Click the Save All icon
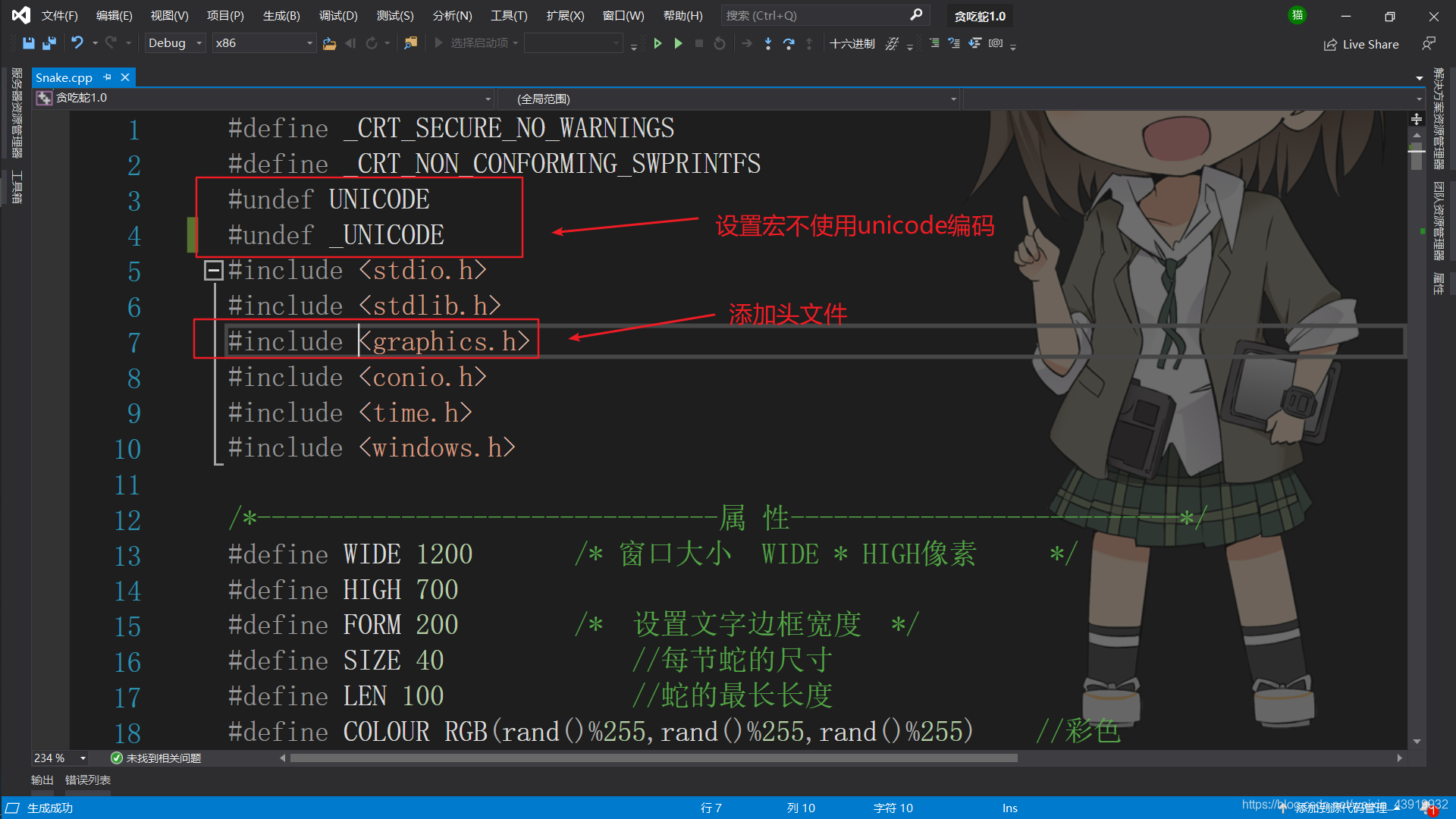 pos(49,43)
